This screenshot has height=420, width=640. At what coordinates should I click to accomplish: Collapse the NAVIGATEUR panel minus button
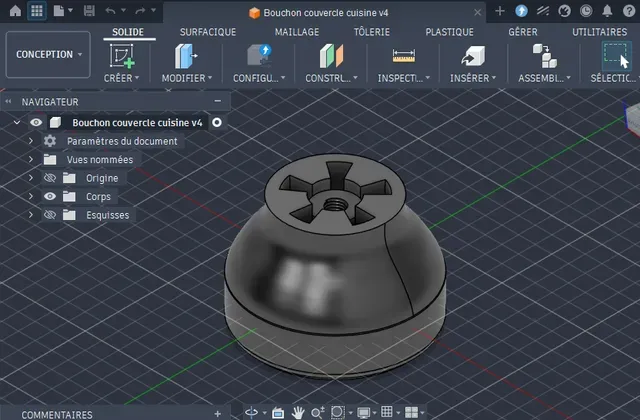coord(218,101)
